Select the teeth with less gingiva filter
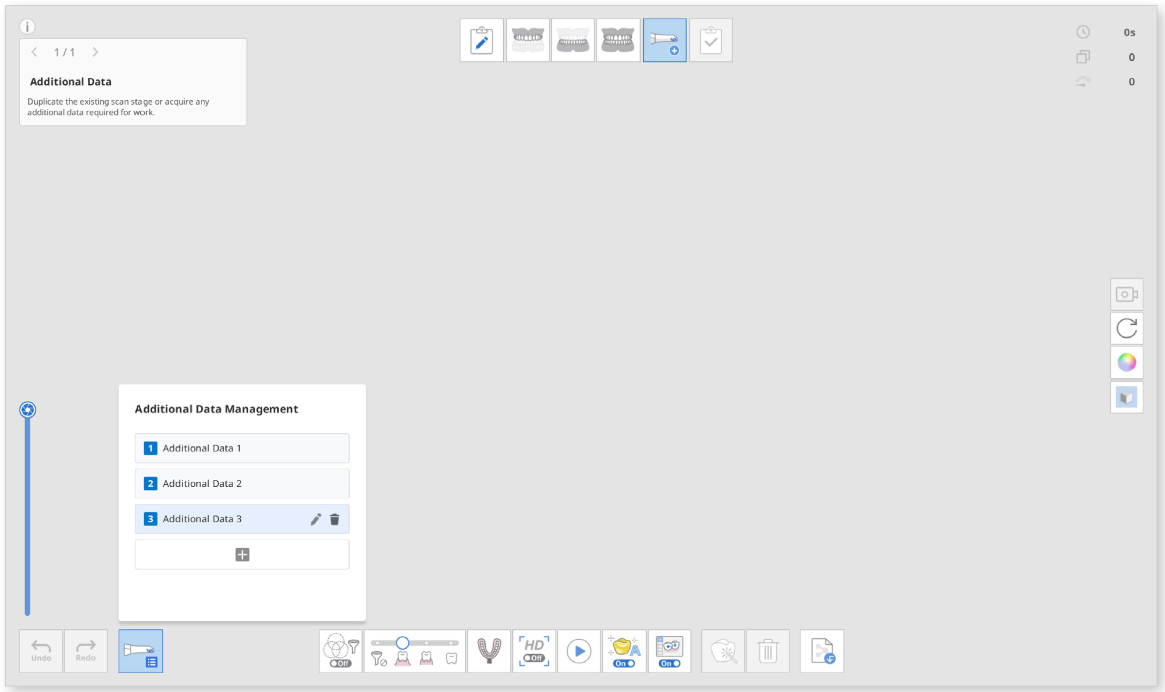 pyautogui.click(x=426, y=659)
